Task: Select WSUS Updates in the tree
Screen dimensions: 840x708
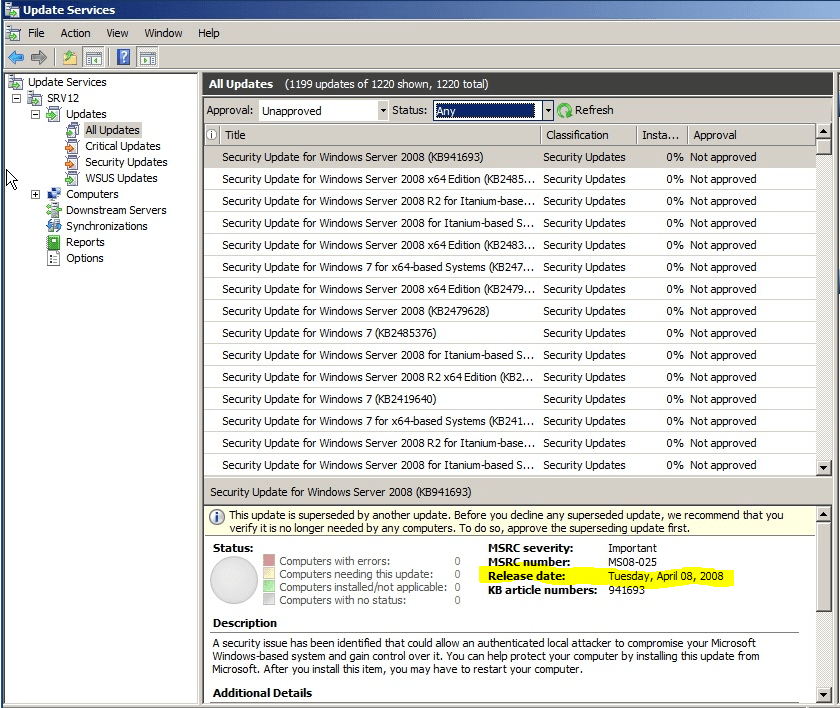Action: (121, 178)
